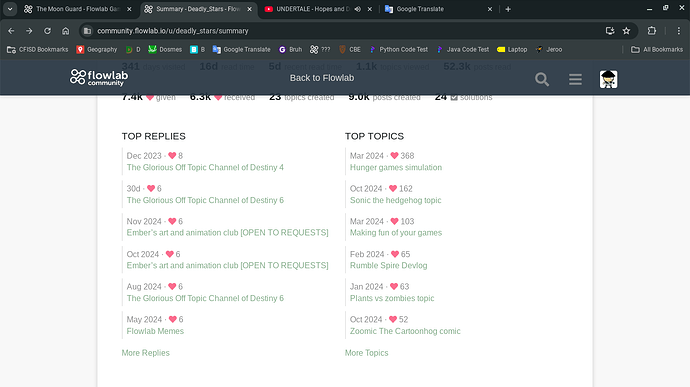Open the Sonic the hedgehog topic
The width and height of the screenshot is (690, 387).
[395, 200]
